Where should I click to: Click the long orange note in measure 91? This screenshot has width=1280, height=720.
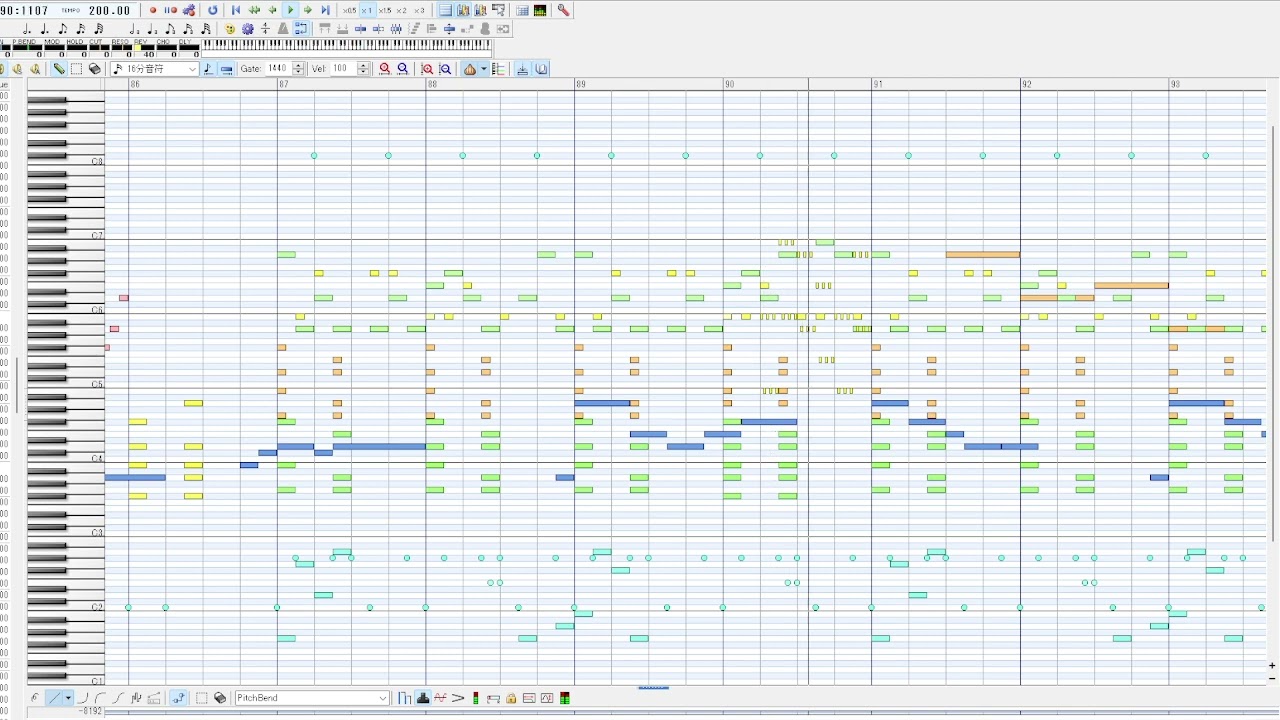(x=983, y=255)
